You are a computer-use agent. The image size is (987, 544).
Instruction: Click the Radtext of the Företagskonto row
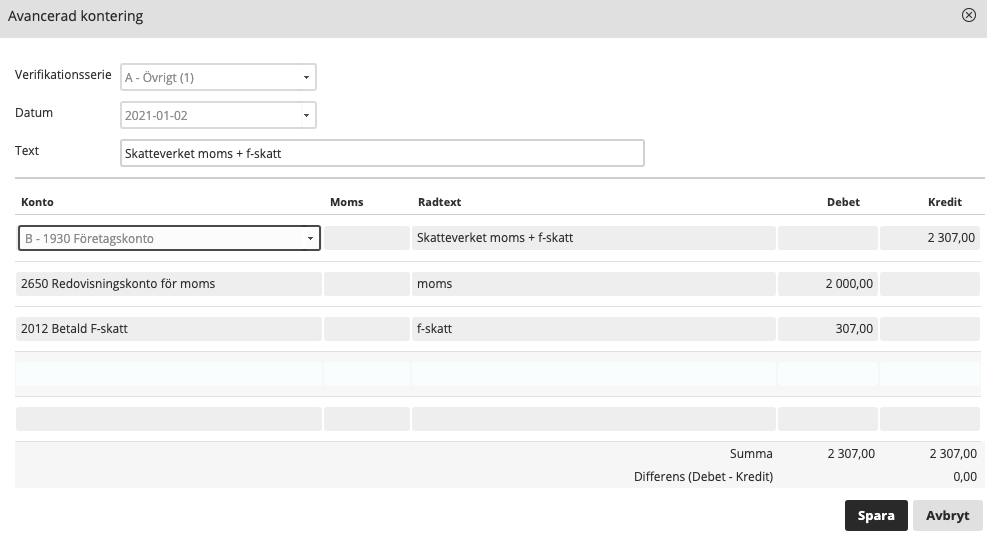point(594,238)
